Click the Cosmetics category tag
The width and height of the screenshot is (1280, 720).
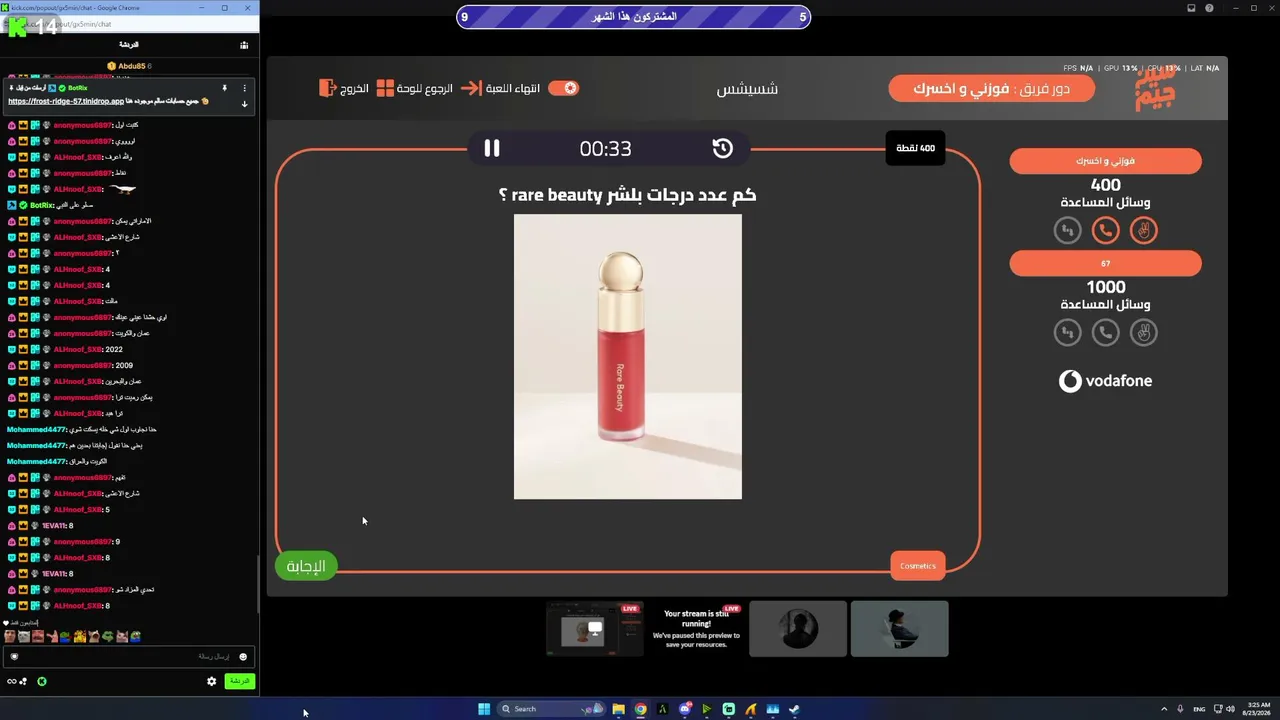pyautogui.click(x=917, y=566)
